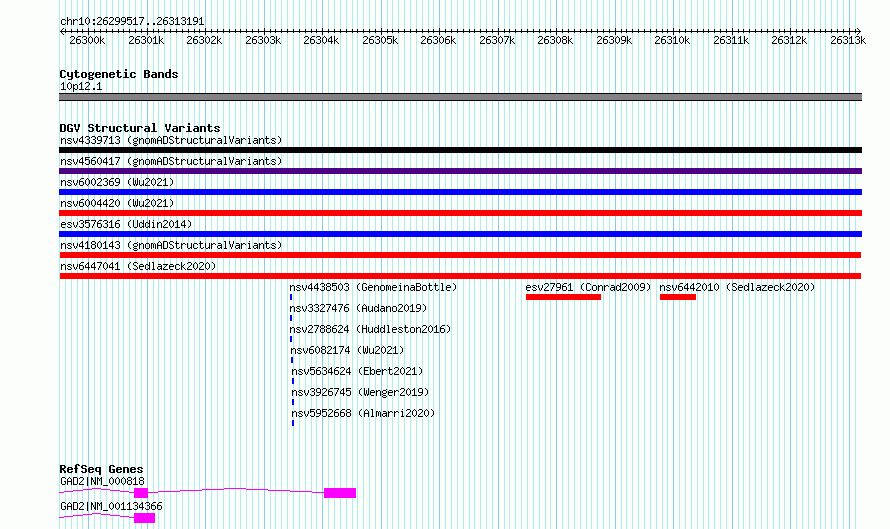This screenshot has width=890, height=529.
Task: Click the red nsv6447041 variant bar
Action: (x=460, y=276)
